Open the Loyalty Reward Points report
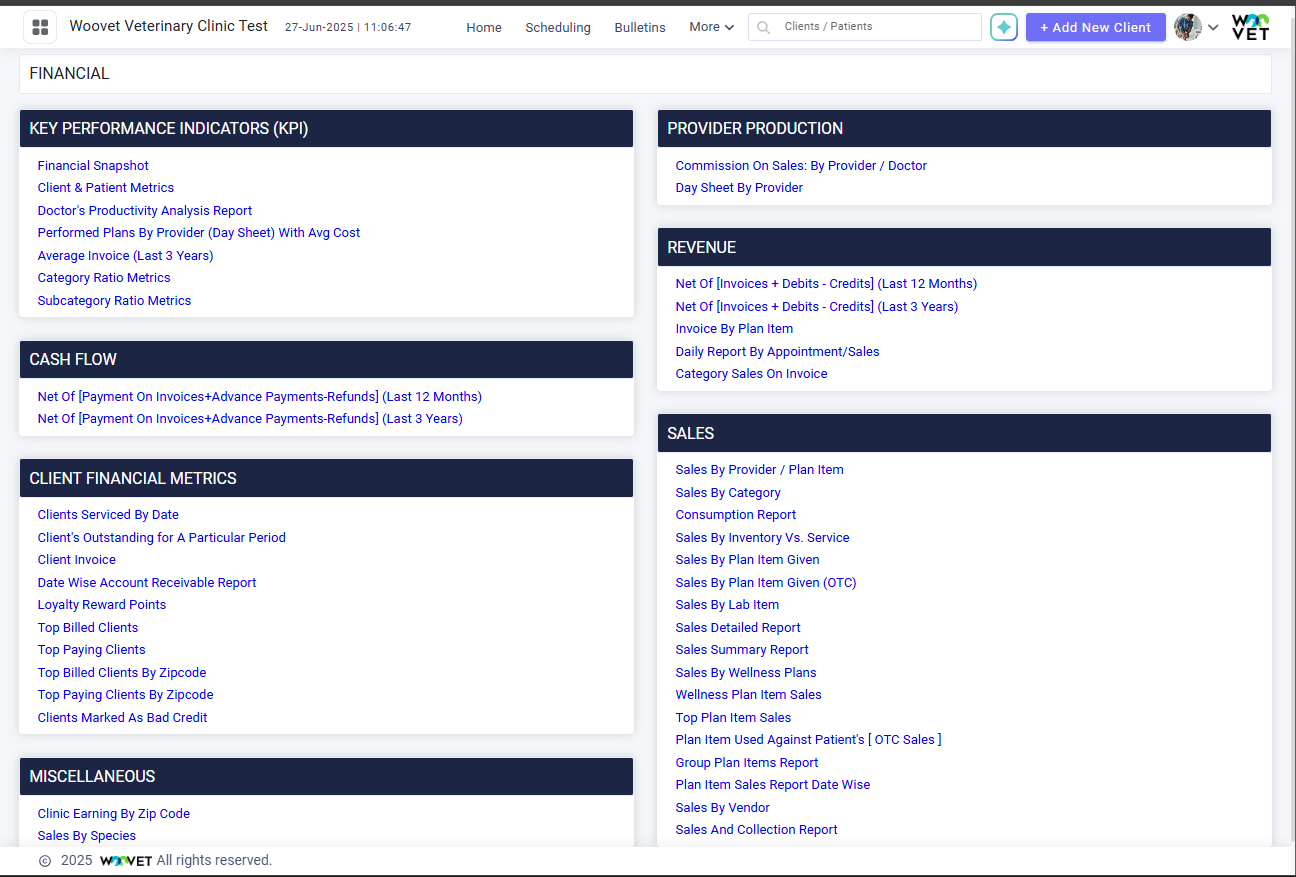This screenshot has width=1296, height=877. pos(101,604)
